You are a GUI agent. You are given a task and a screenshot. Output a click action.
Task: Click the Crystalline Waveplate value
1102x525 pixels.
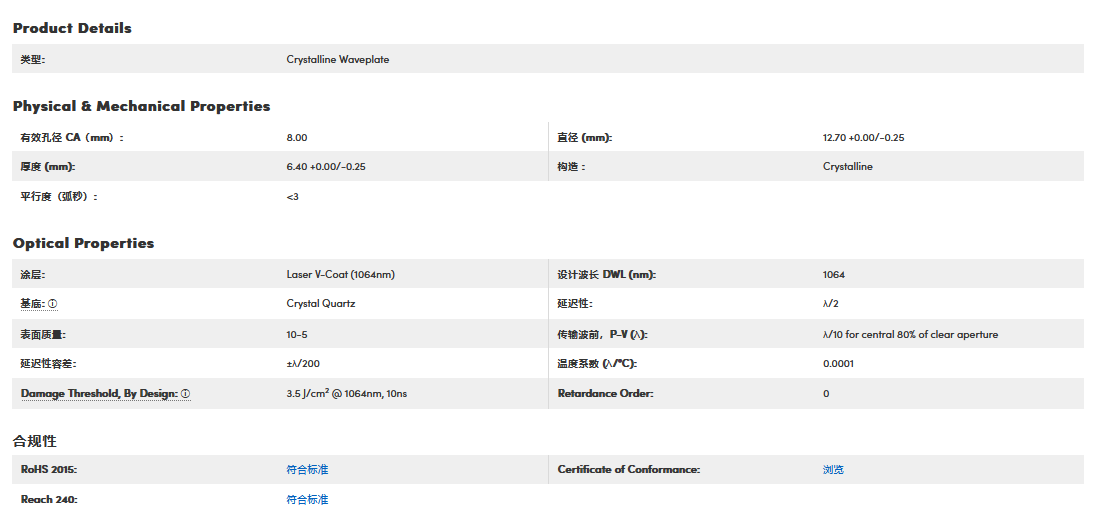pos(337,60)
